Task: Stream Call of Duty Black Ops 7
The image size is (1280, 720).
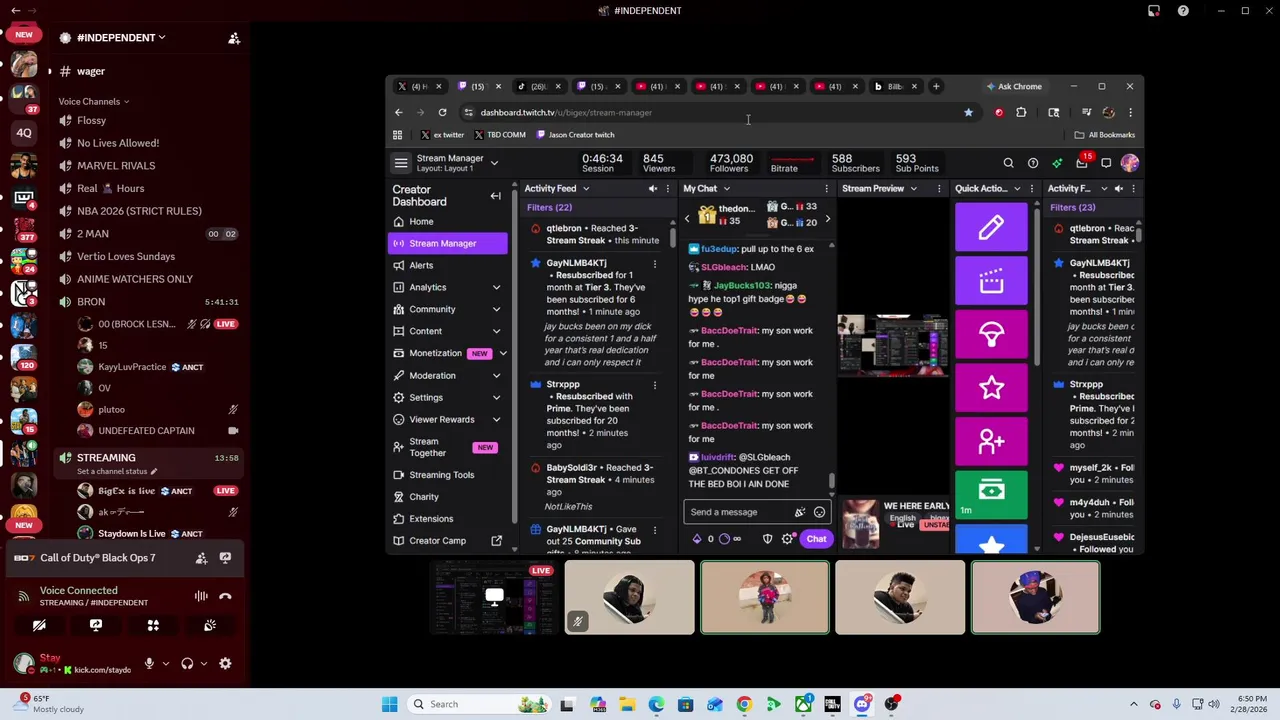Action: pyautogui.click(x=225, y=558)
